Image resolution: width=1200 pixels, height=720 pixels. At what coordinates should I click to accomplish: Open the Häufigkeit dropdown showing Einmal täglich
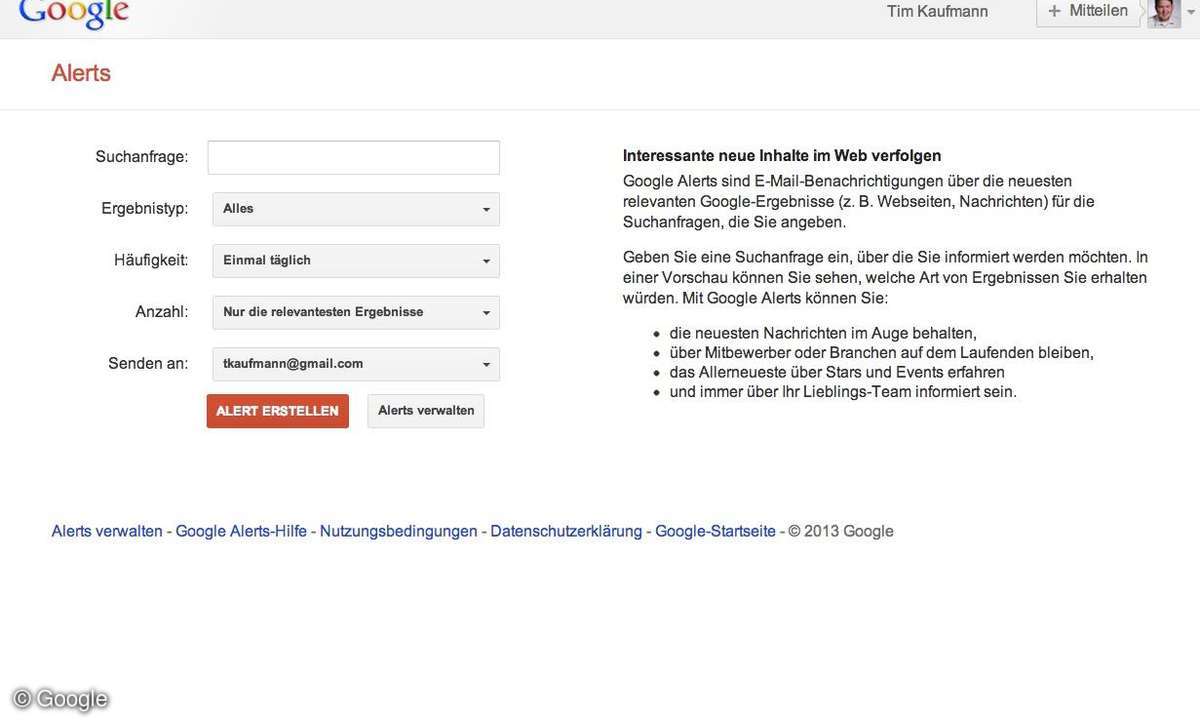pos(356,261)
